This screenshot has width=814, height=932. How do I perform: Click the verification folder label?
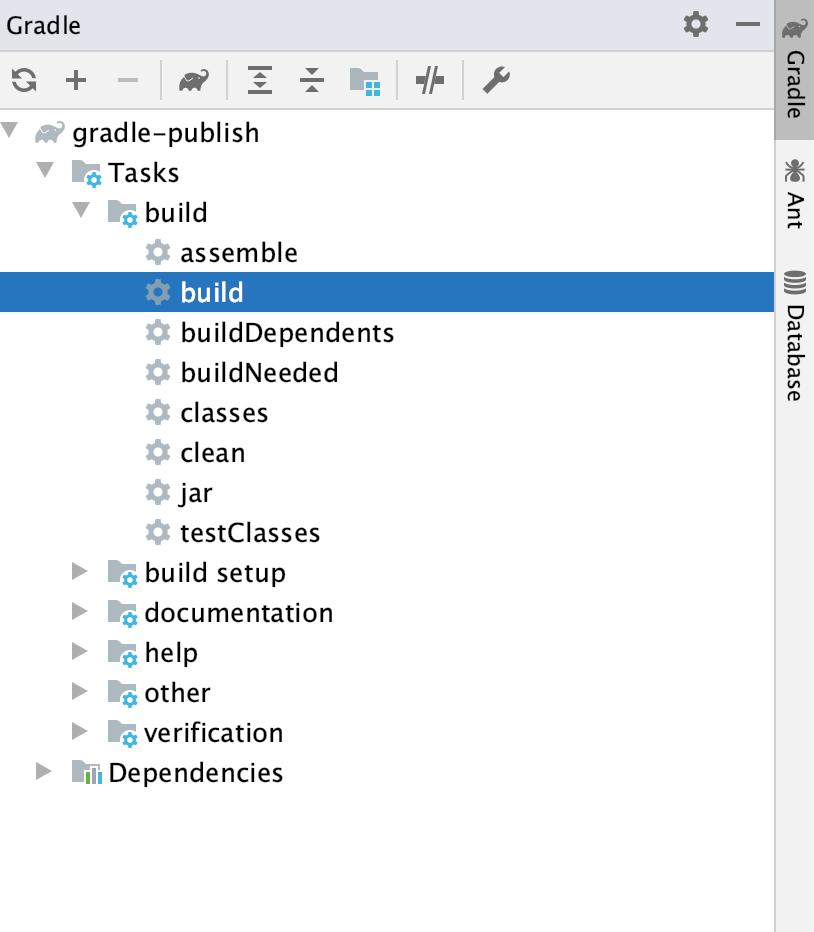pos(213,733)
